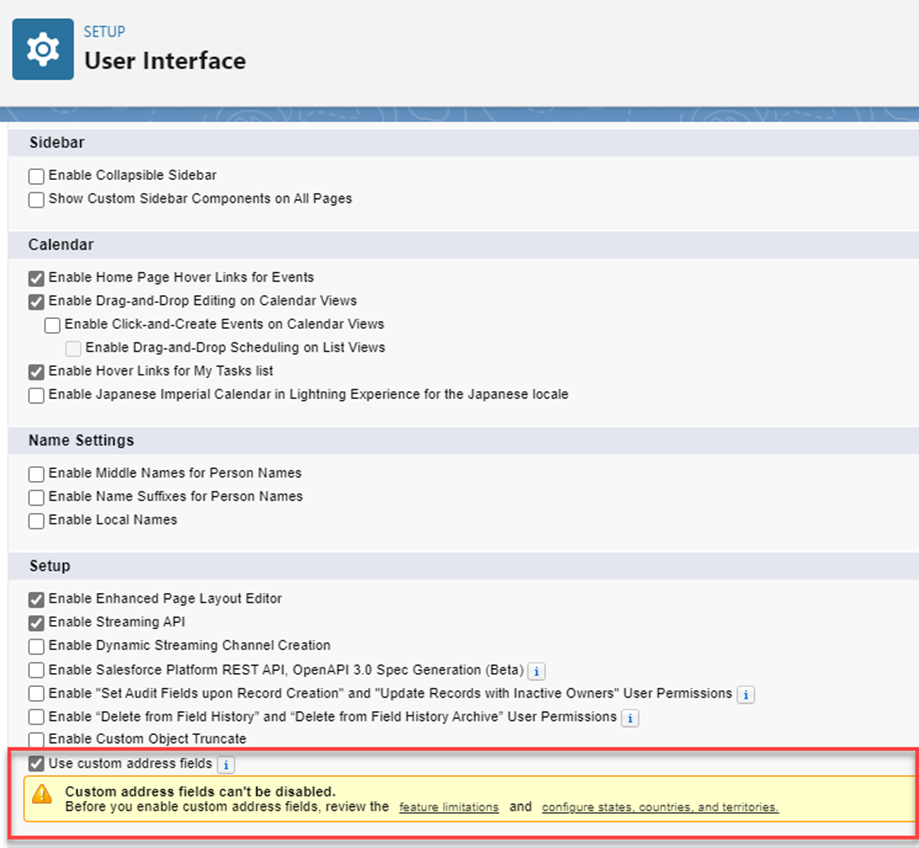This screenshot has height=848, width=919.
Task: Click the yellow warning triangle icon
Action: click(x=41, y=795)
